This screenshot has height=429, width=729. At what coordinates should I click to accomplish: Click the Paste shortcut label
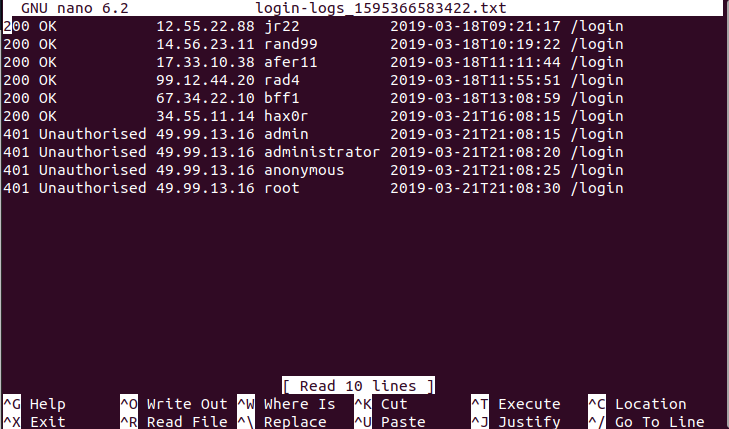tap(402, 422)
